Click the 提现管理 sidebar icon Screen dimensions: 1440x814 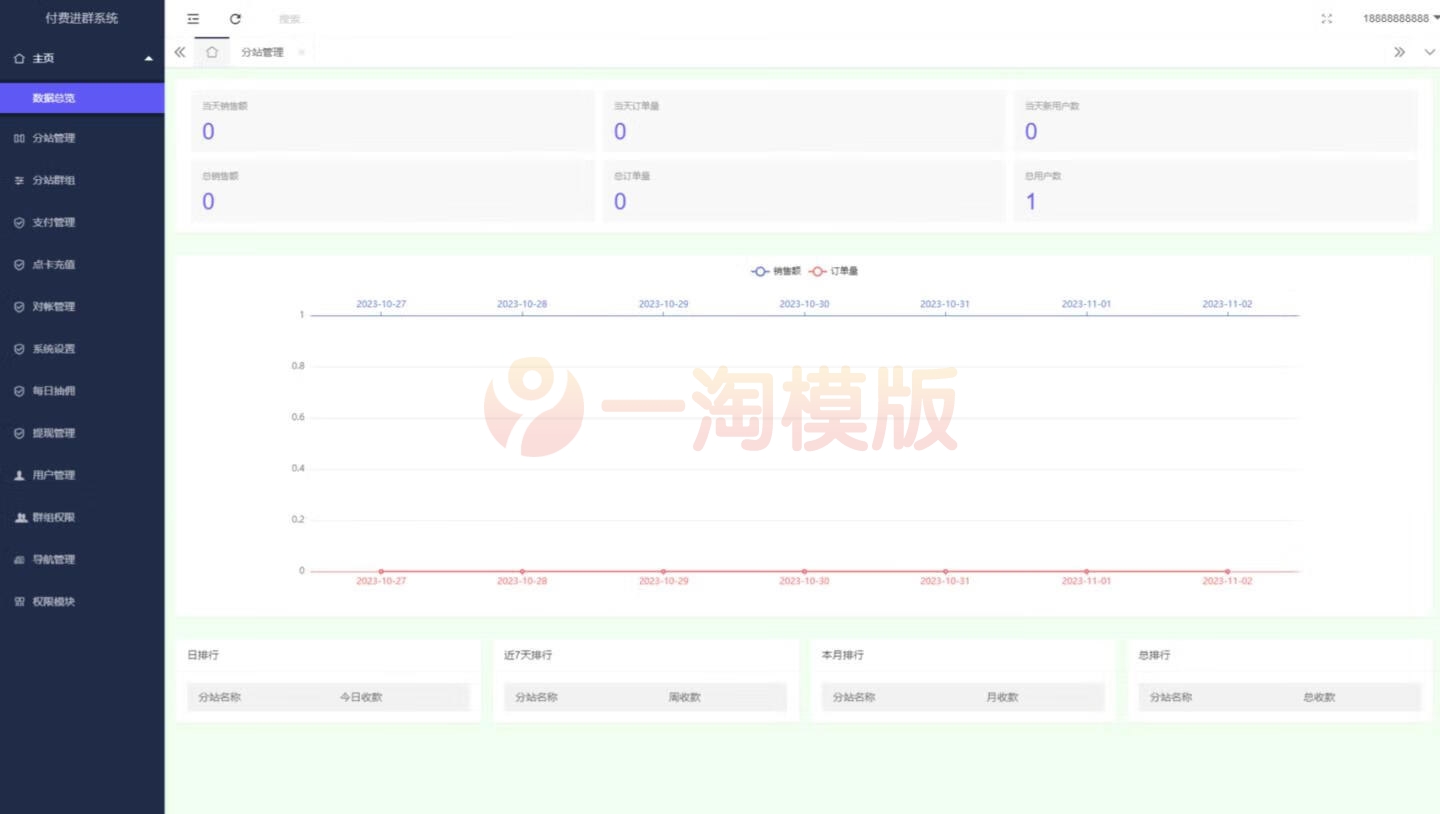click(x=19, y=433)
